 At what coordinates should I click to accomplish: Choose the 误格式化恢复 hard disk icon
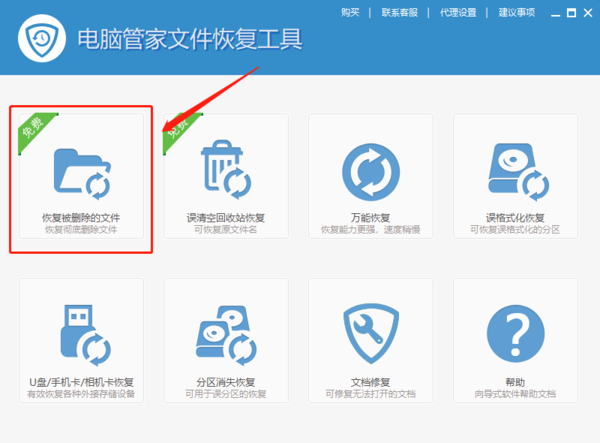click(x=518, y=172)
